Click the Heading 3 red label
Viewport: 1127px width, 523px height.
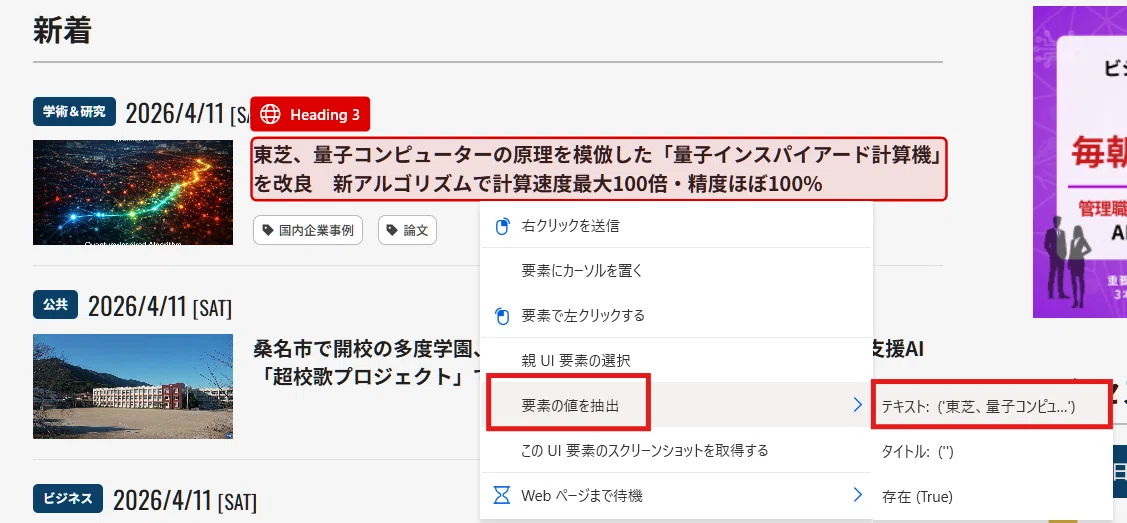310,114
